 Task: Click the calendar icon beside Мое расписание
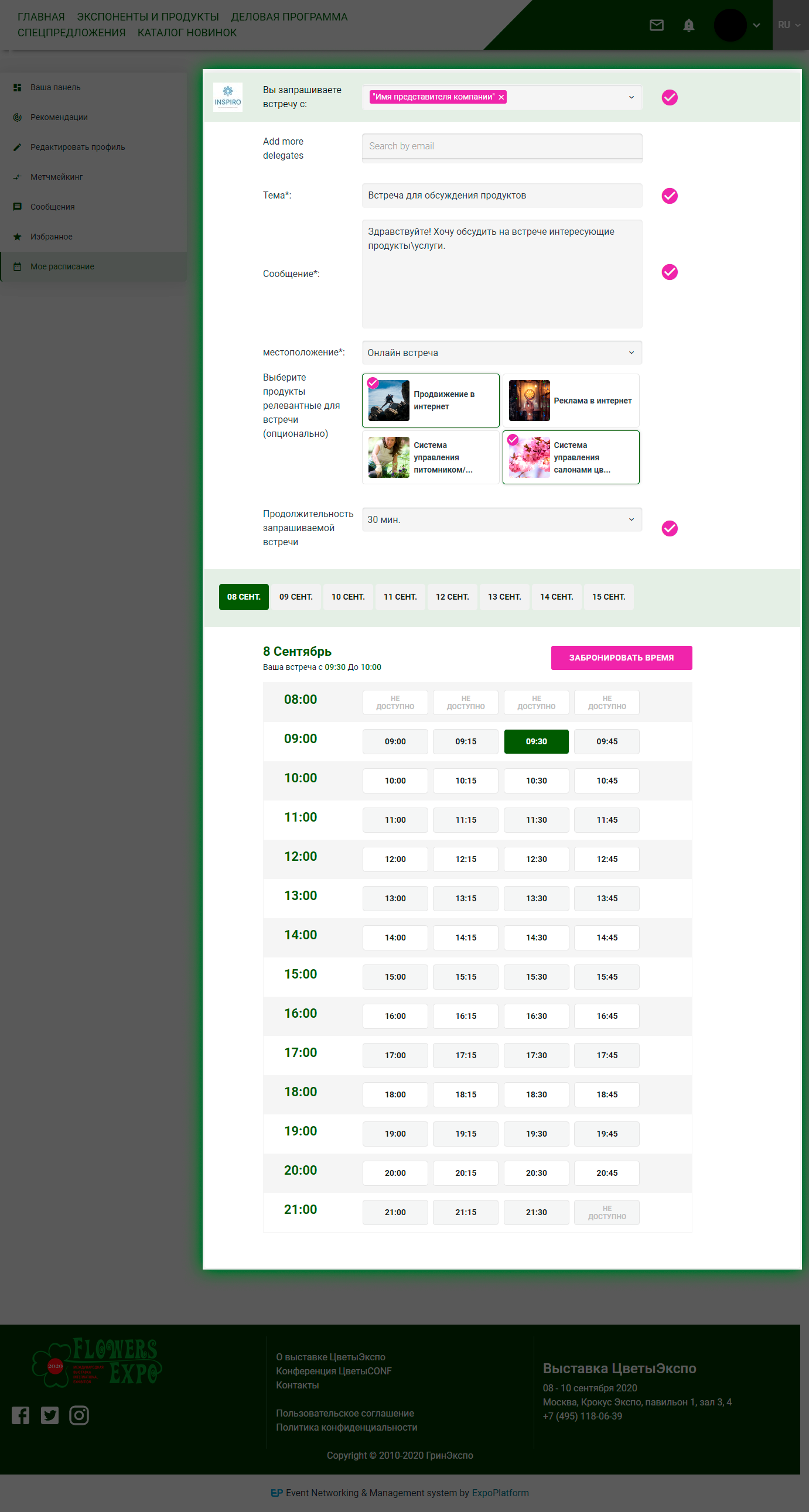(18, 266)
